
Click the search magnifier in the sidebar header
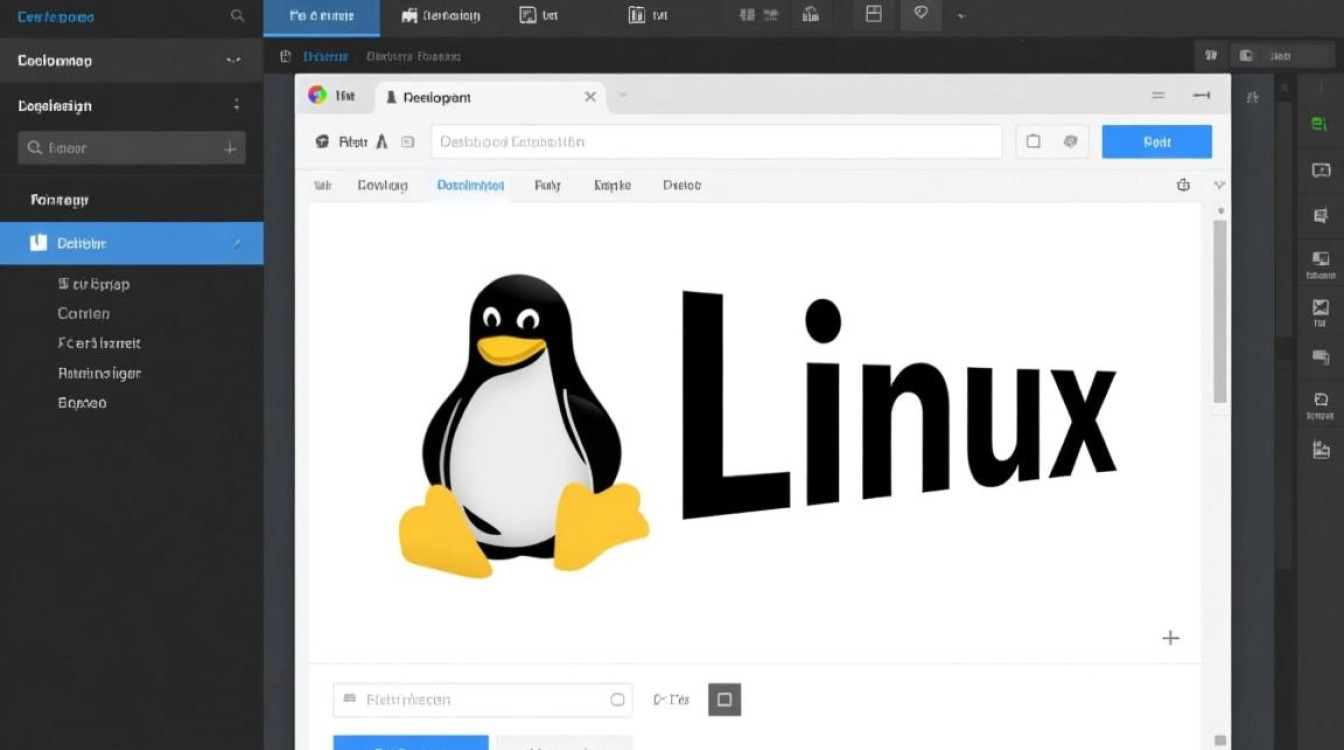(237, 16)
